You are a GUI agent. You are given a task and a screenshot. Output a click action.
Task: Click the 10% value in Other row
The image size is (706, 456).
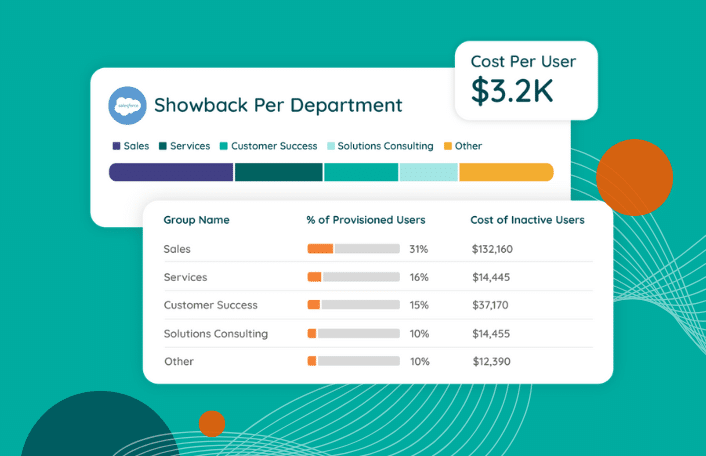click(x=419, y=361)
